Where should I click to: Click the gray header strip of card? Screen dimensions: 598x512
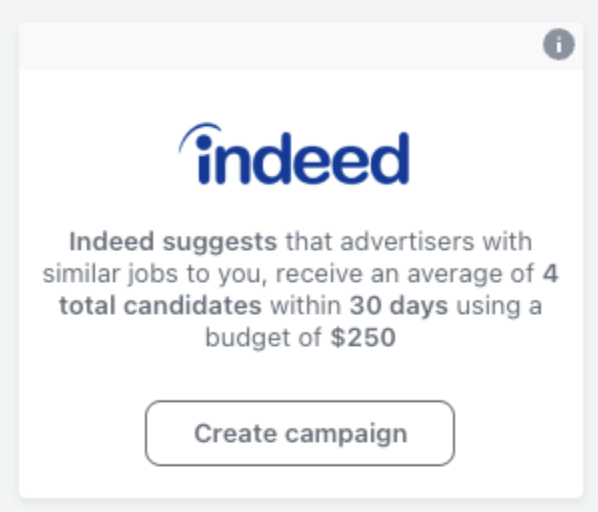click(301, 46)
